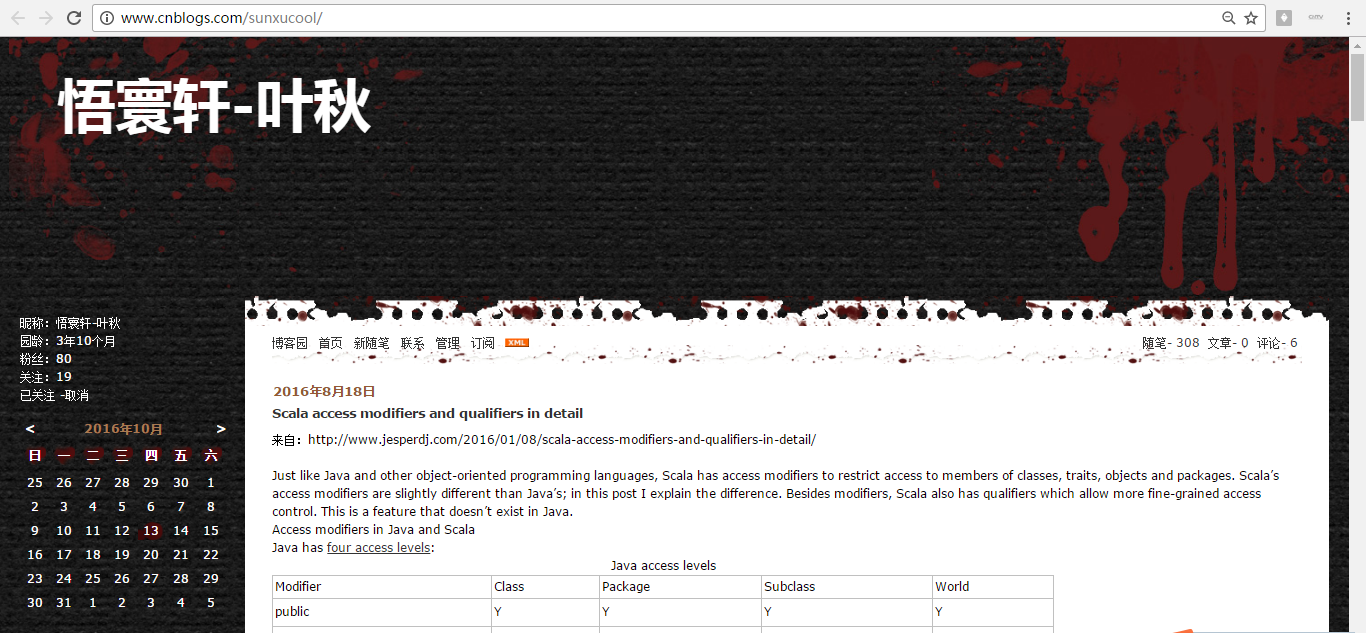Click the 'Subclass' table header cell
Viewport: 1366px width, 633px height.
click(x=846, y=587)
